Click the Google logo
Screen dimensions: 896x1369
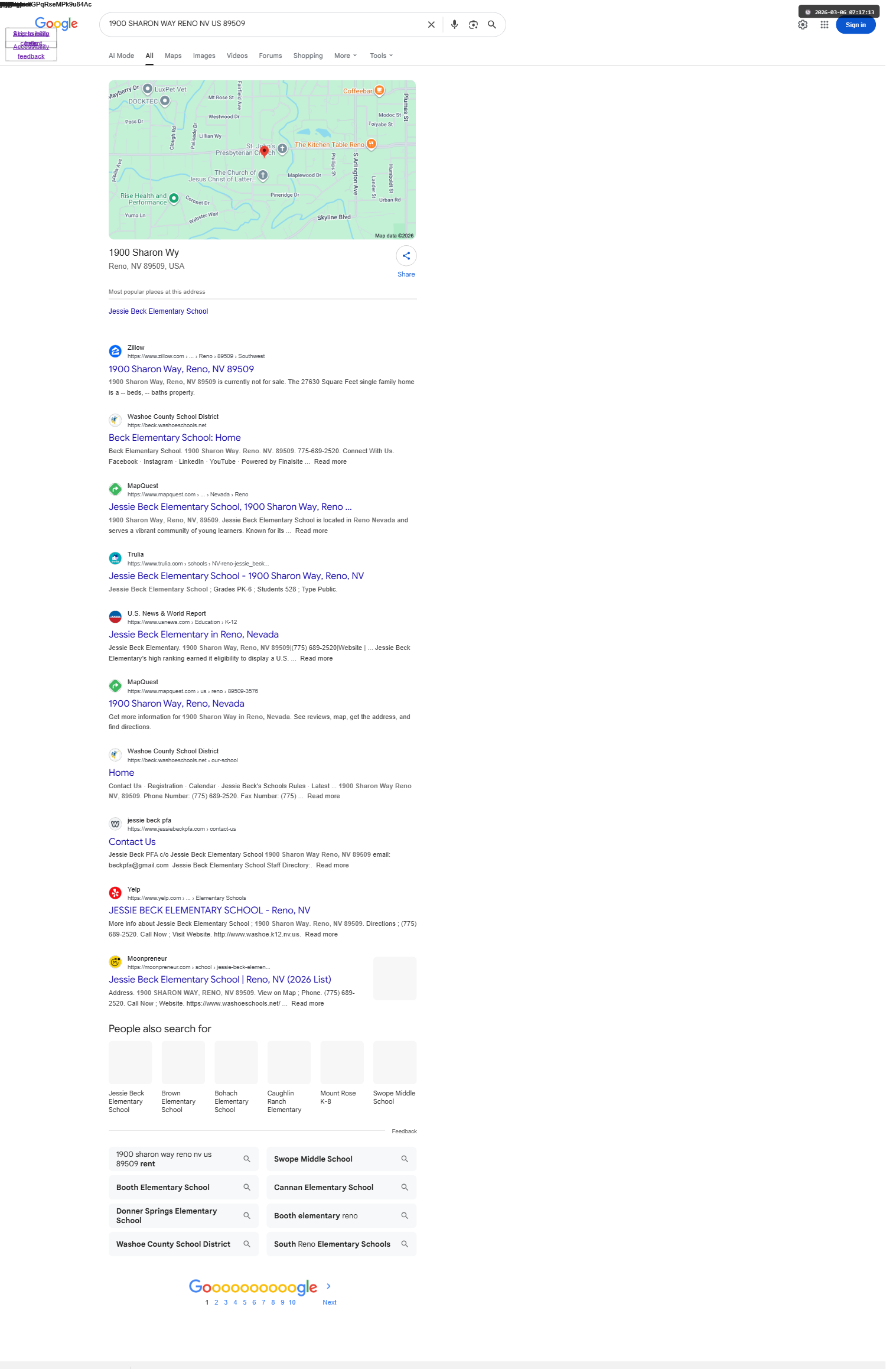[56, 24]
